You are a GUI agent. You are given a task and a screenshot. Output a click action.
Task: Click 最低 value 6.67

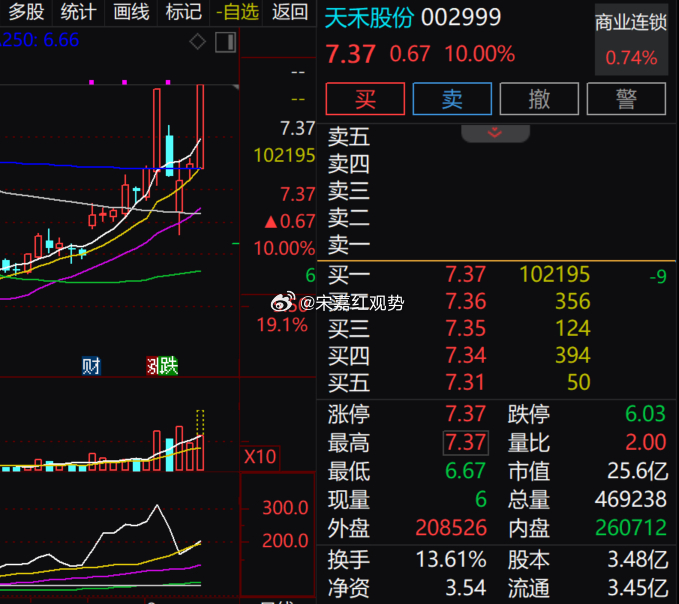click(465, 471)
